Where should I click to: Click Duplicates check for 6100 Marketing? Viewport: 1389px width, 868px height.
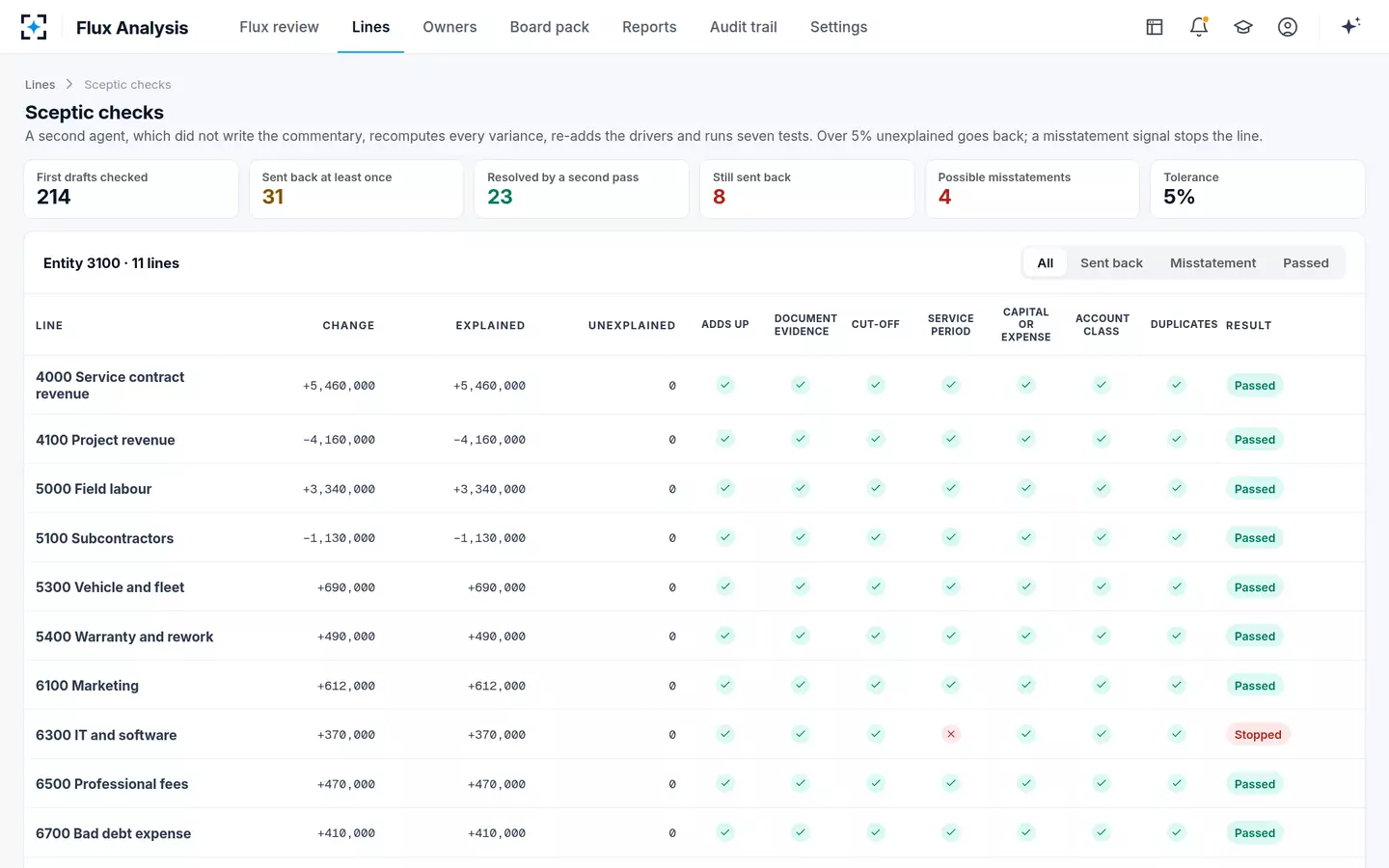tap(1177, 685)
